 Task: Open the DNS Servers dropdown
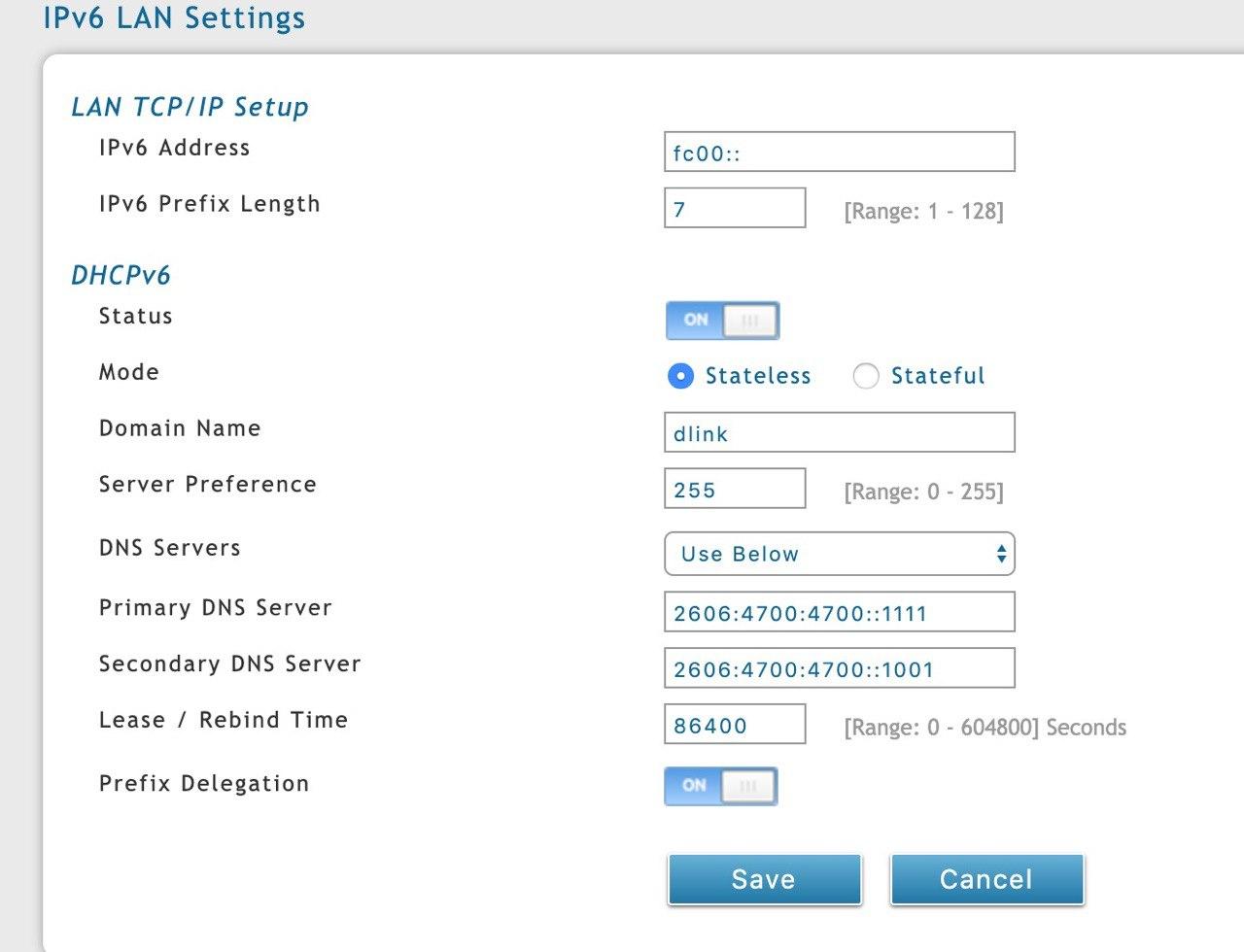(x=839, y=554)
